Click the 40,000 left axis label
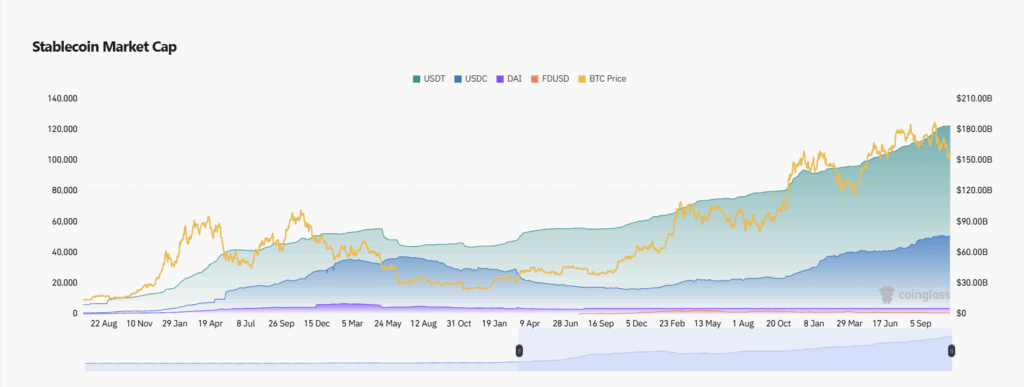1024x387 pixels. click(x=65, y=253)
